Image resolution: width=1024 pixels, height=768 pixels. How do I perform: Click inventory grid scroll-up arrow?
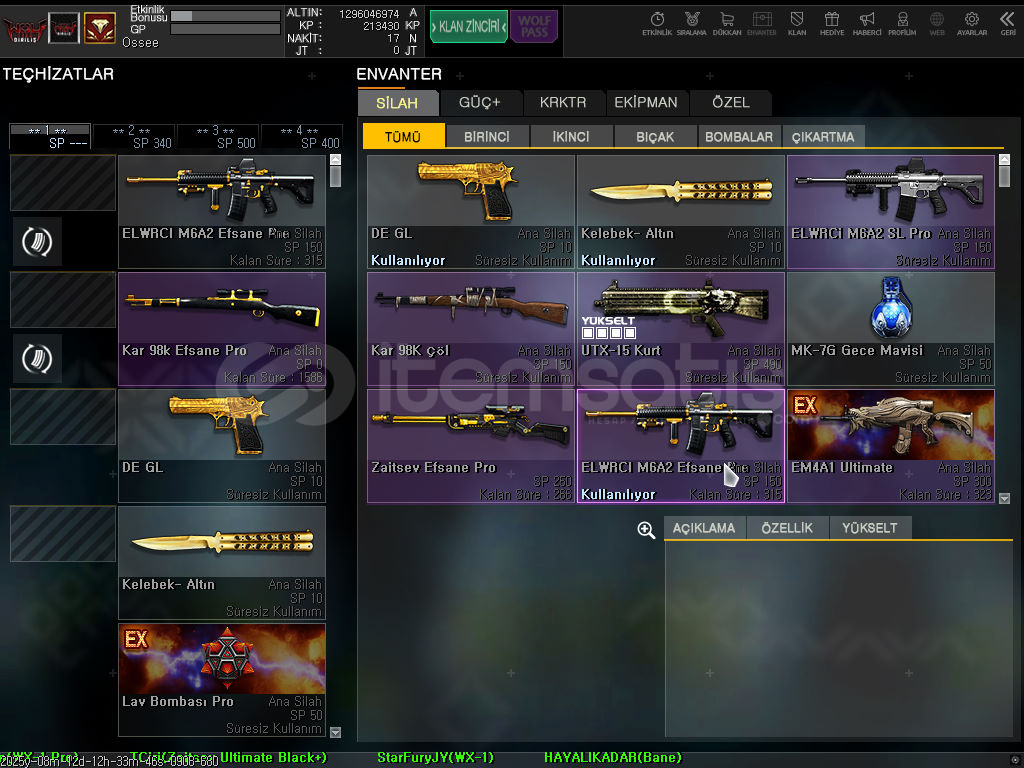pos(1005,159)
